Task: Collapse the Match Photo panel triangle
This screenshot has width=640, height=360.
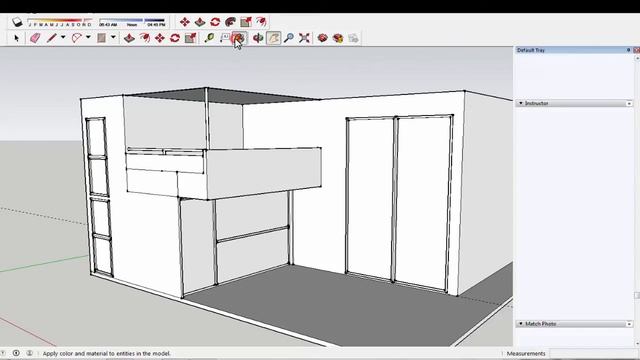Action: point(520,324)
